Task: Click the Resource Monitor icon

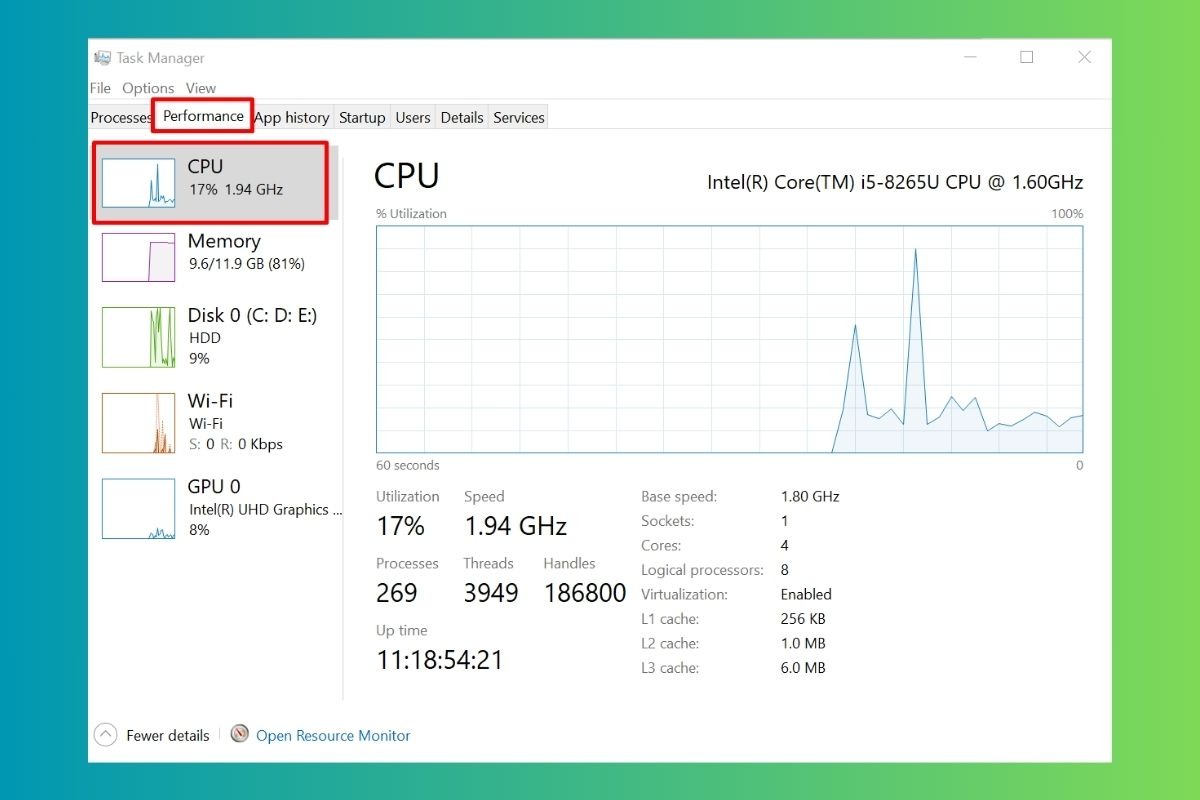Action: click(x=239, y=734)
